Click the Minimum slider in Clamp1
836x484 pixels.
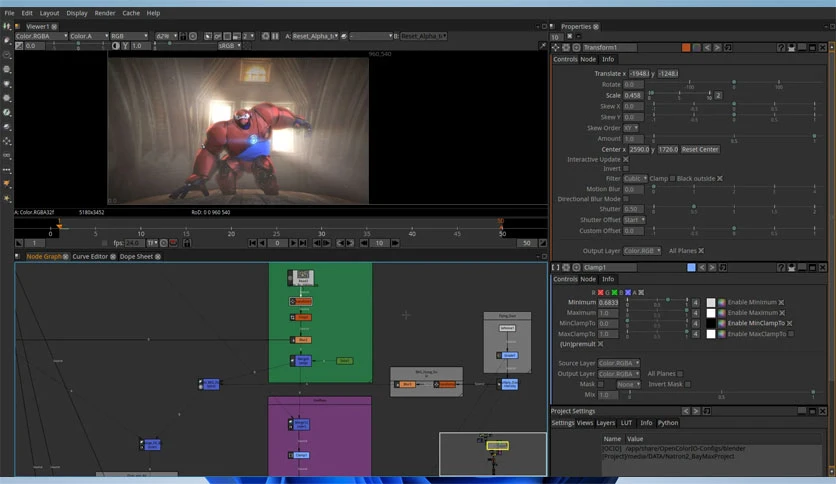pos(656,301)
